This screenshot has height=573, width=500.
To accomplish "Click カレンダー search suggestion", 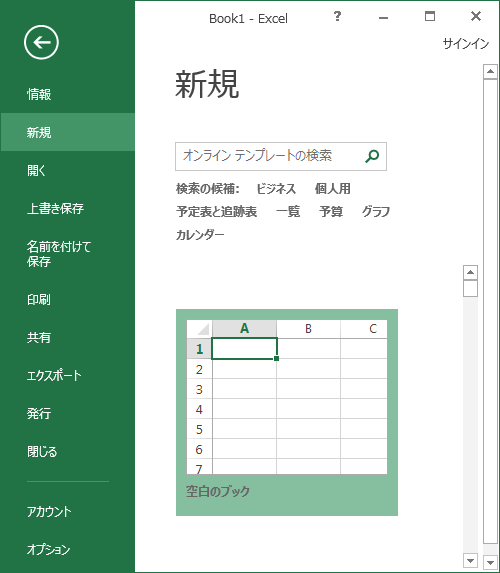I will point(200,235).
